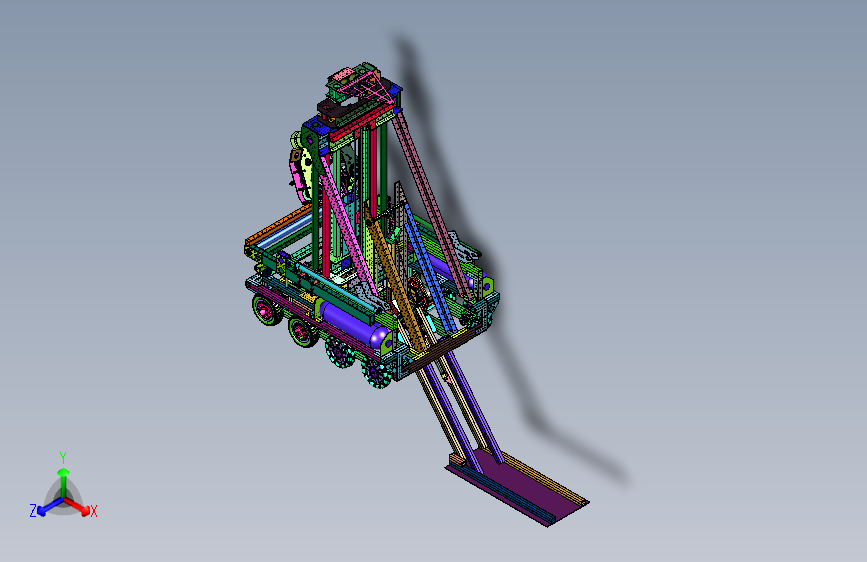Select the purple cylinder tank on robot chassis
The height and width of the screenshot is (562, 867).
pos(354,324)
